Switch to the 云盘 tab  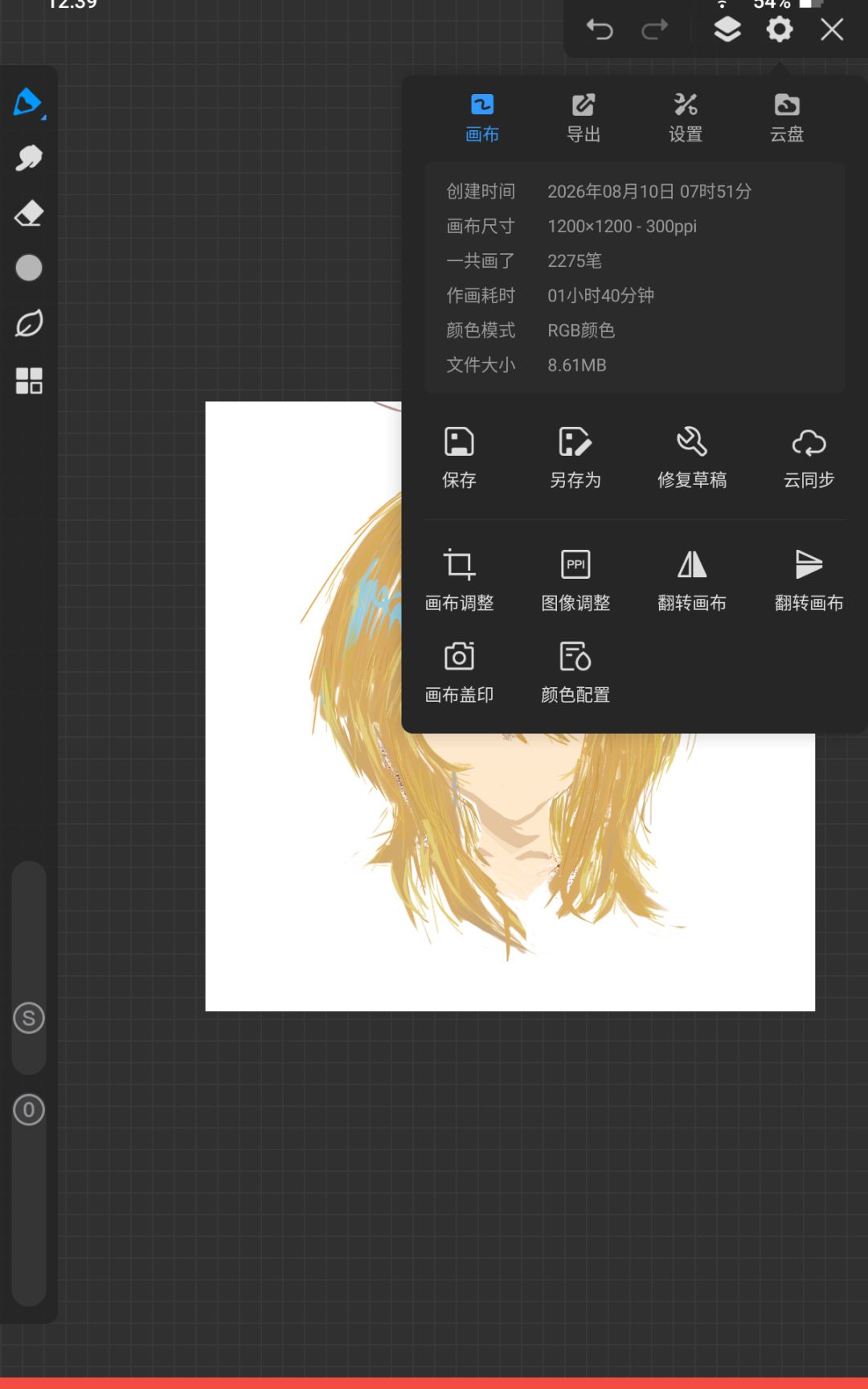coord(787,118)
